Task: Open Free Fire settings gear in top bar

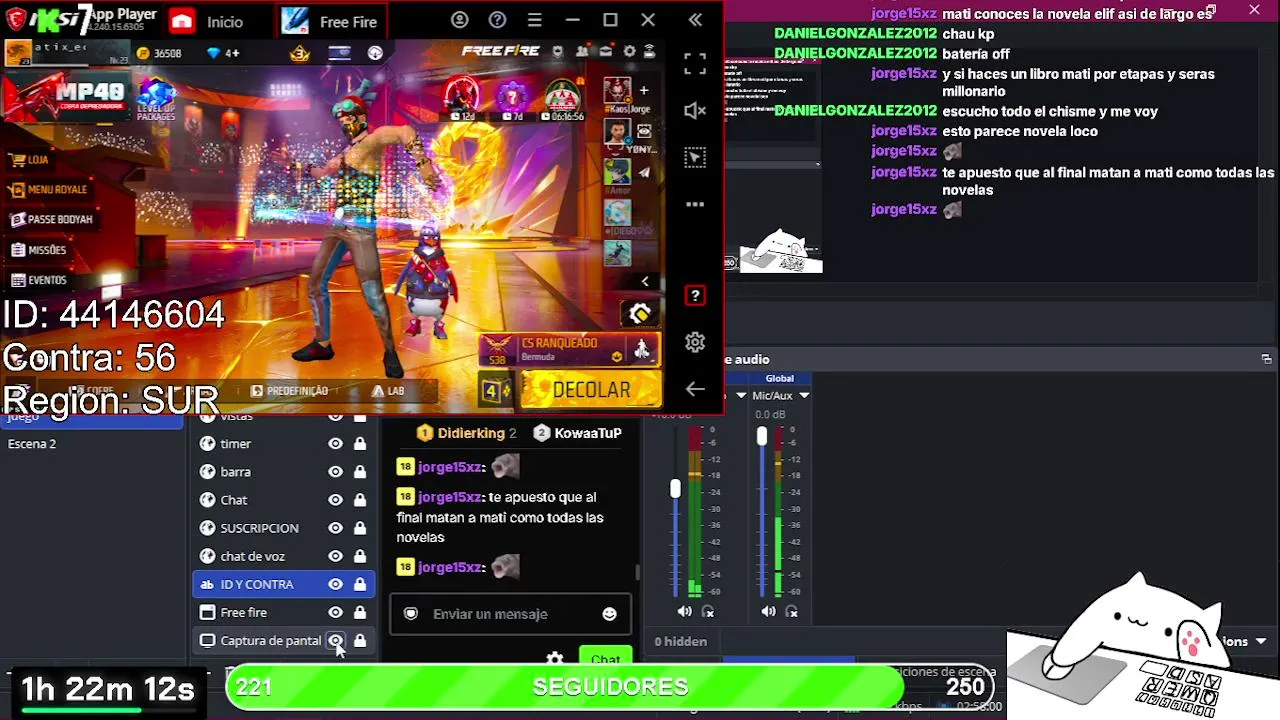Action: (x=629, y=52)
